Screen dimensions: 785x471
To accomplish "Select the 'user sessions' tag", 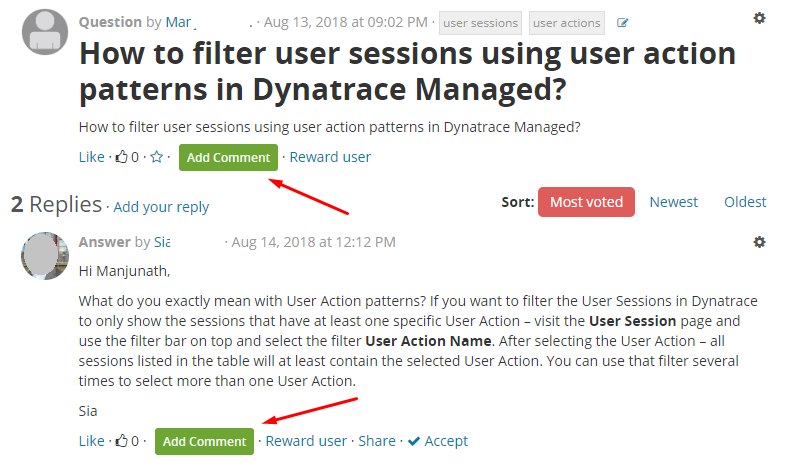I will [481, 23].
